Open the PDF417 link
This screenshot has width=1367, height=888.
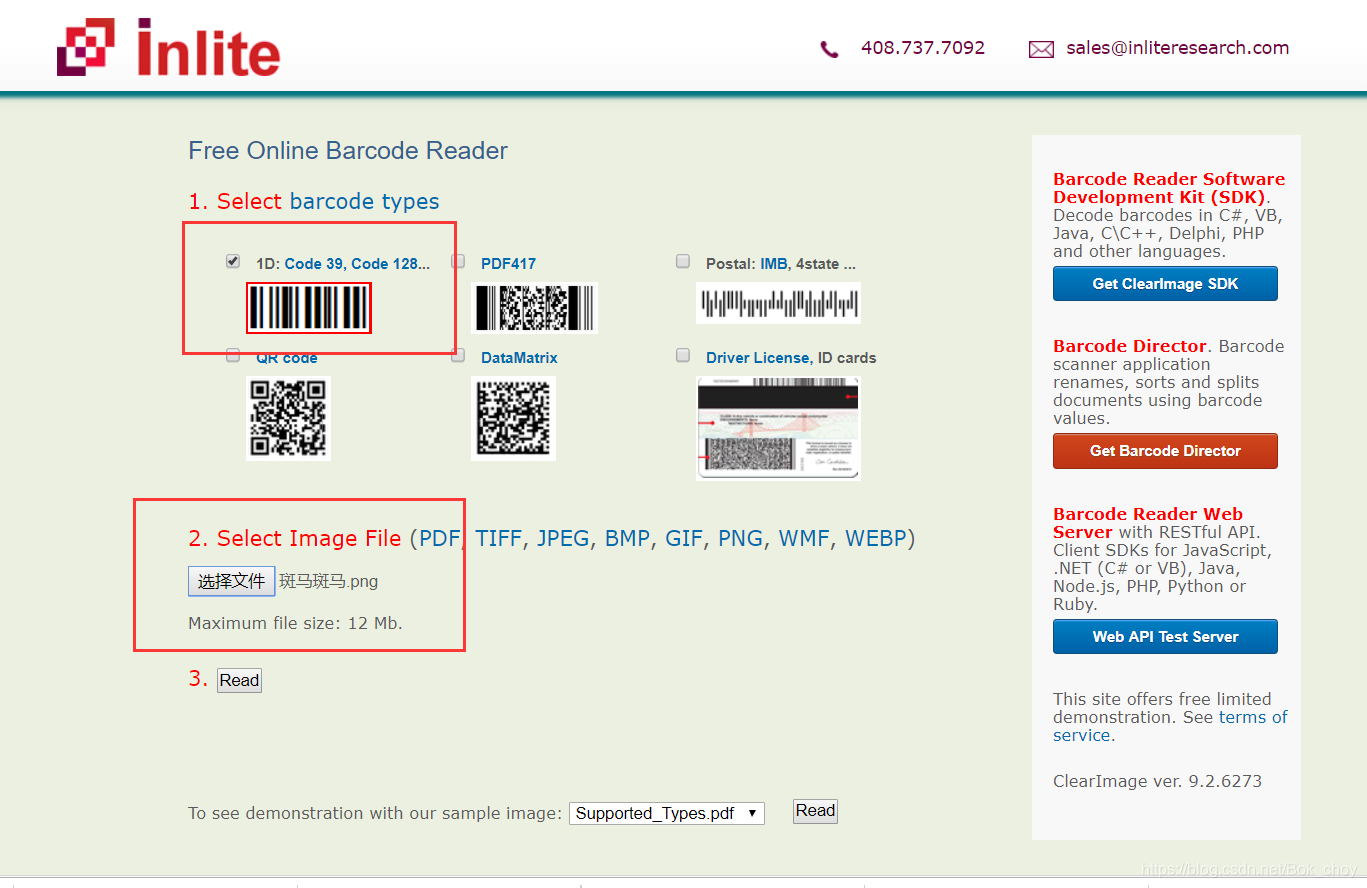(508, 264)
